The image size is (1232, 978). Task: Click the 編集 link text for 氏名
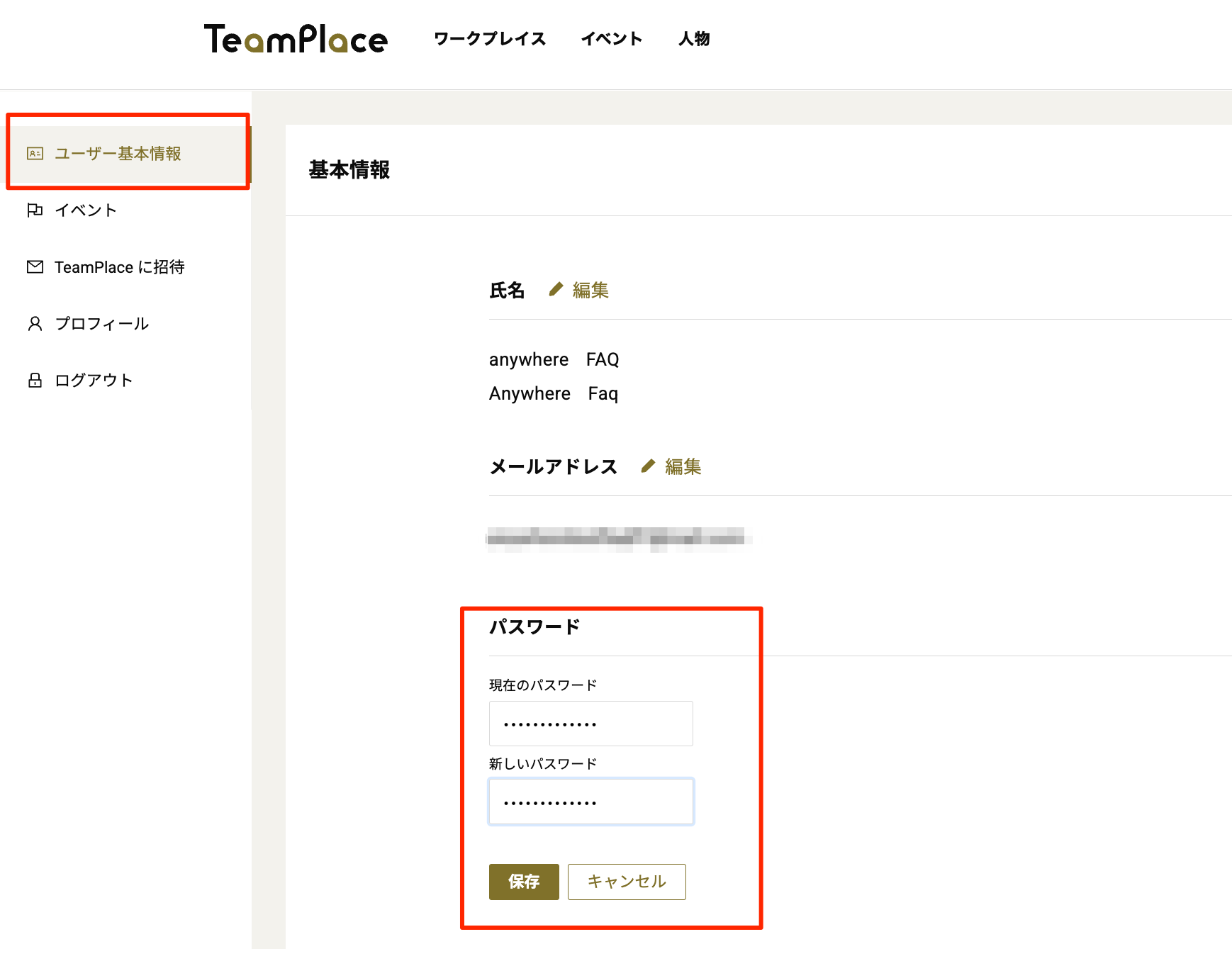[590, 291]
